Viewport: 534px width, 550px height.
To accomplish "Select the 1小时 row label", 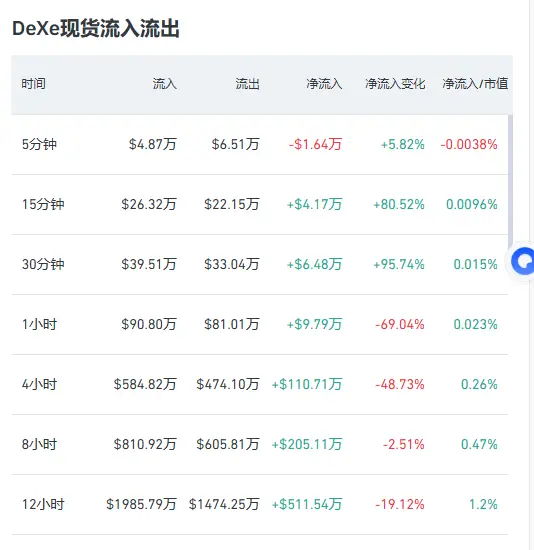I will (x=39, y=324).
